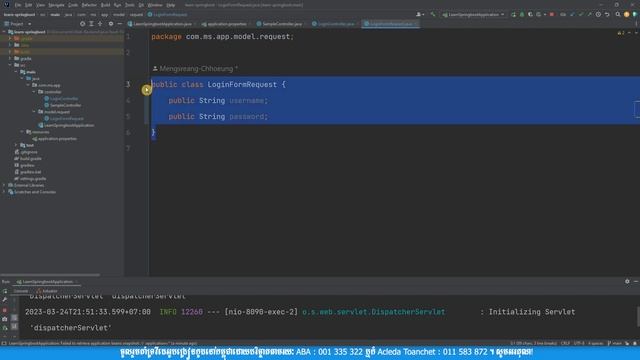Expand the test folder in project tree

(x=16, y=145)
